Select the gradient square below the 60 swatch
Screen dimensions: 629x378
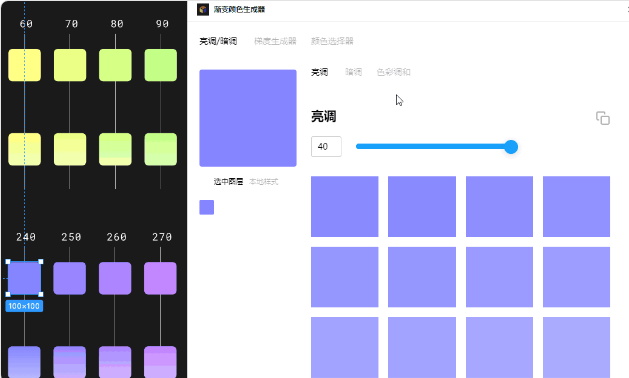pyautogui.click(x=24, y=149)
